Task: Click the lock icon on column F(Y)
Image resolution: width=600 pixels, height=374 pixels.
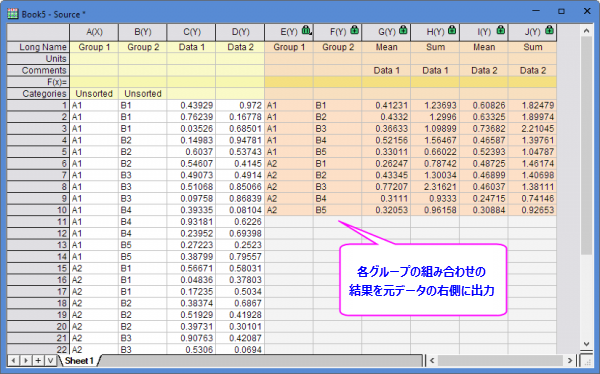Action: tap(354, 30)
